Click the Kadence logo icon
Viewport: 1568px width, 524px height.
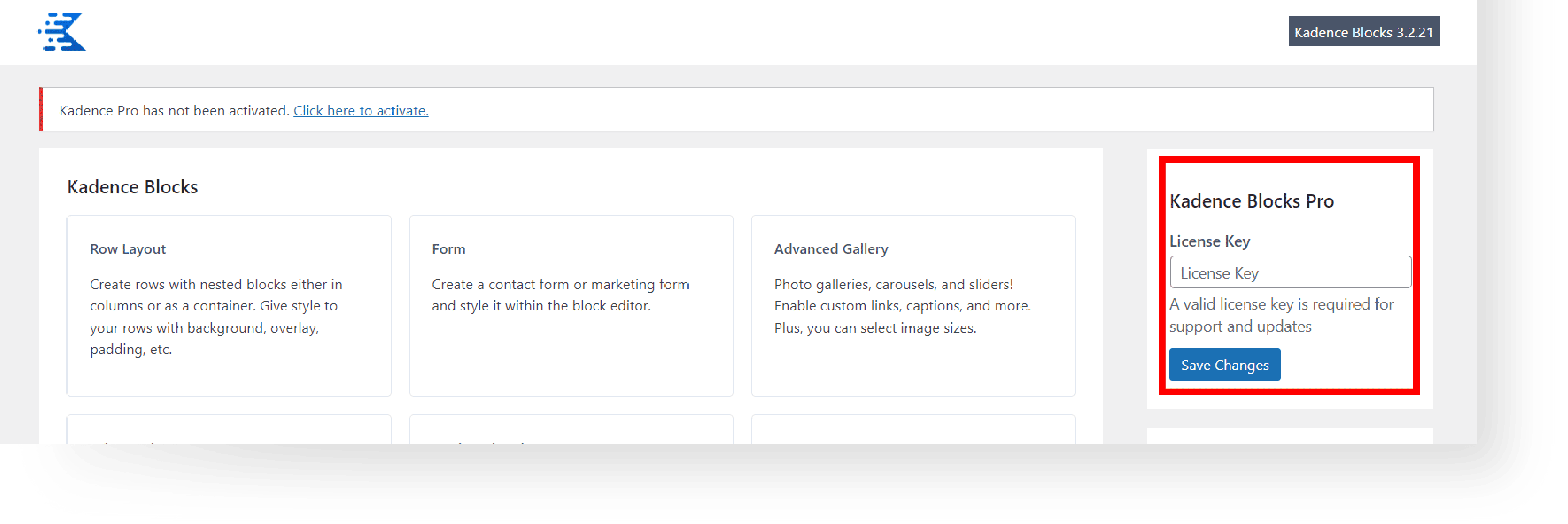[61, 31]
